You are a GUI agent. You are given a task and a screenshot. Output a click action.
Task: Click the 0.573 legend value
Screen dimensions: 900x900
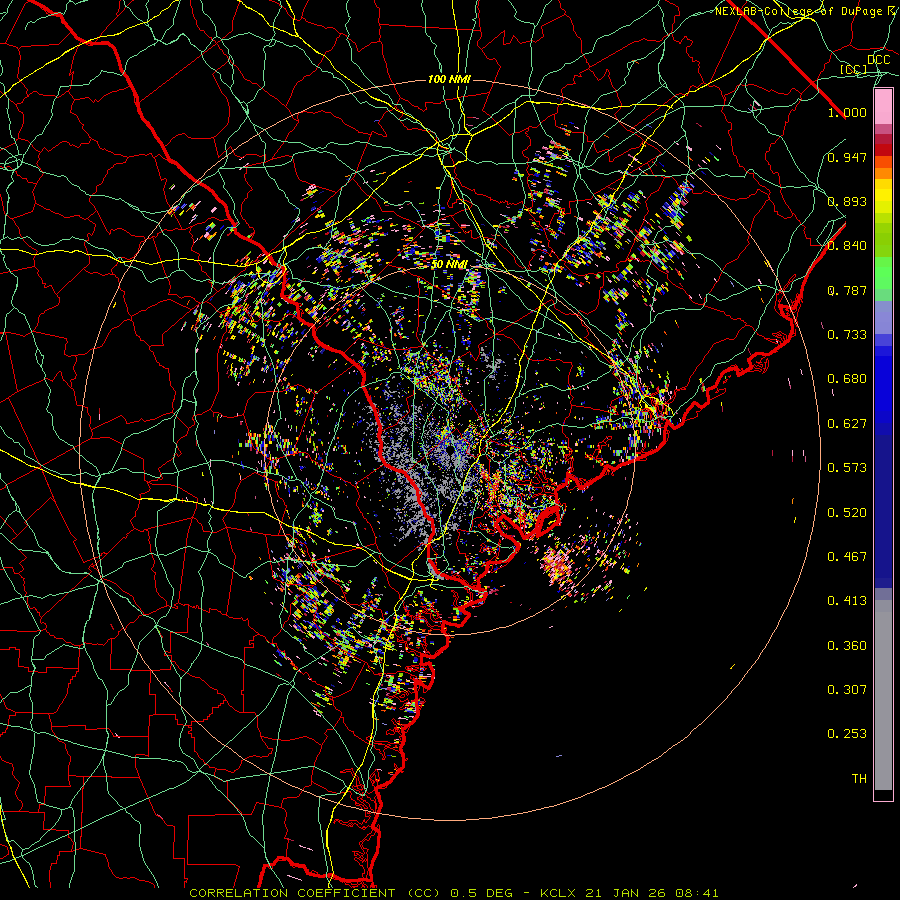[x=847, y=468]
